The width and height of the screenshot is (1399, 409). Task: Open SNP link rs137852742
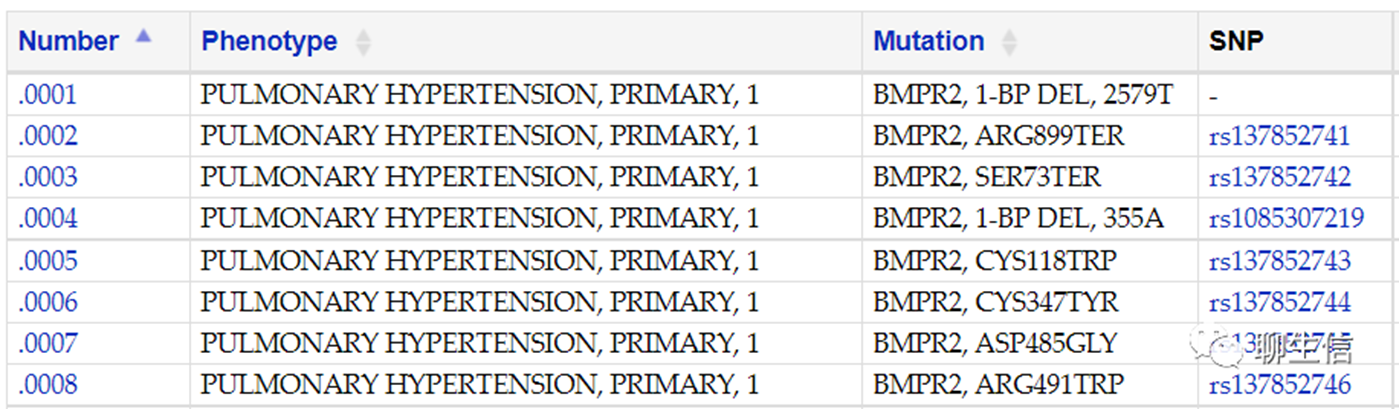pyautogui.click(x=1280, y=178)
